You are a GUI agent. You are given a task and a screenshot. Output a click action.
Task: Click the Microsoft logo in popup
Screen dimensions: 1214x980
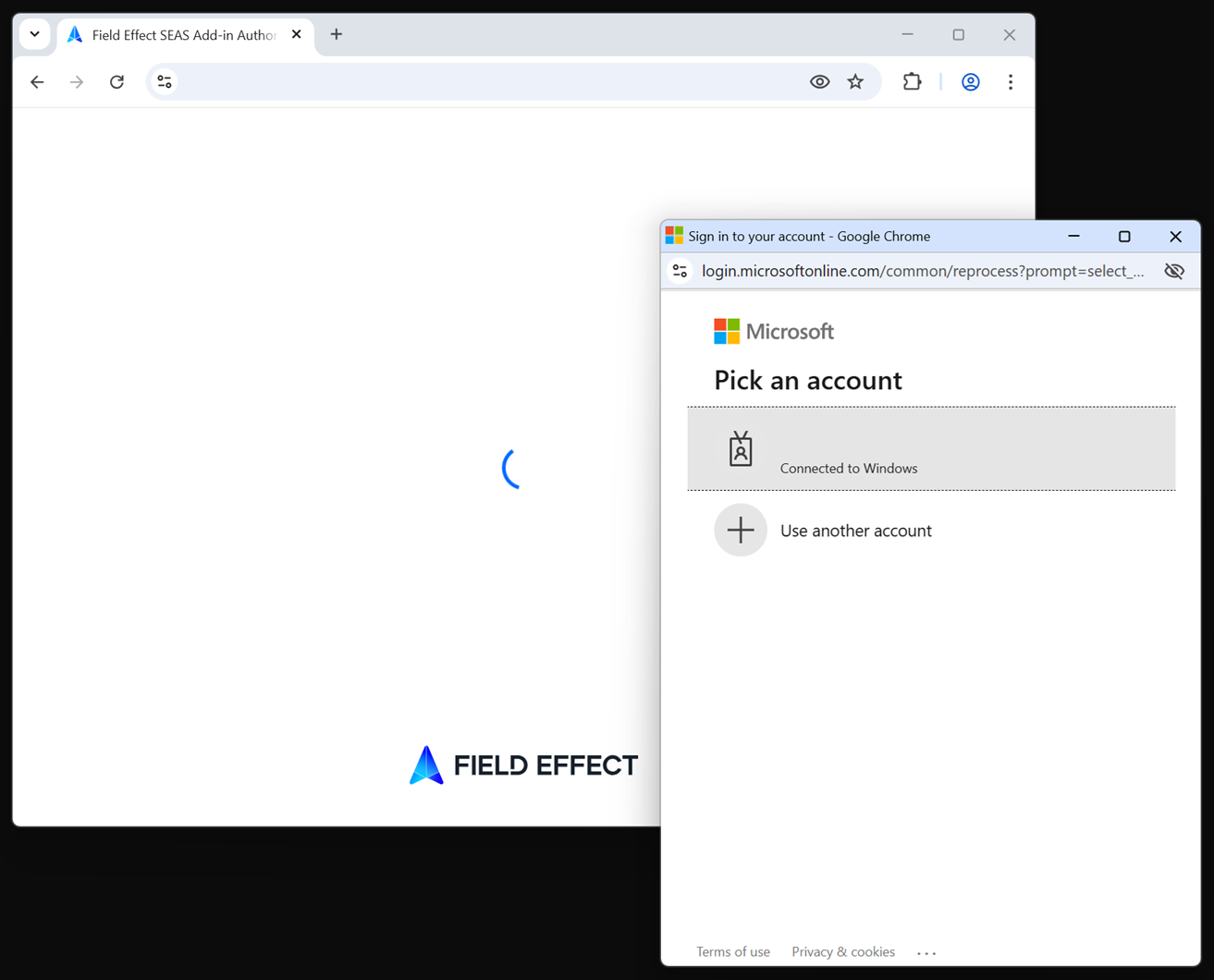[774, 331]
